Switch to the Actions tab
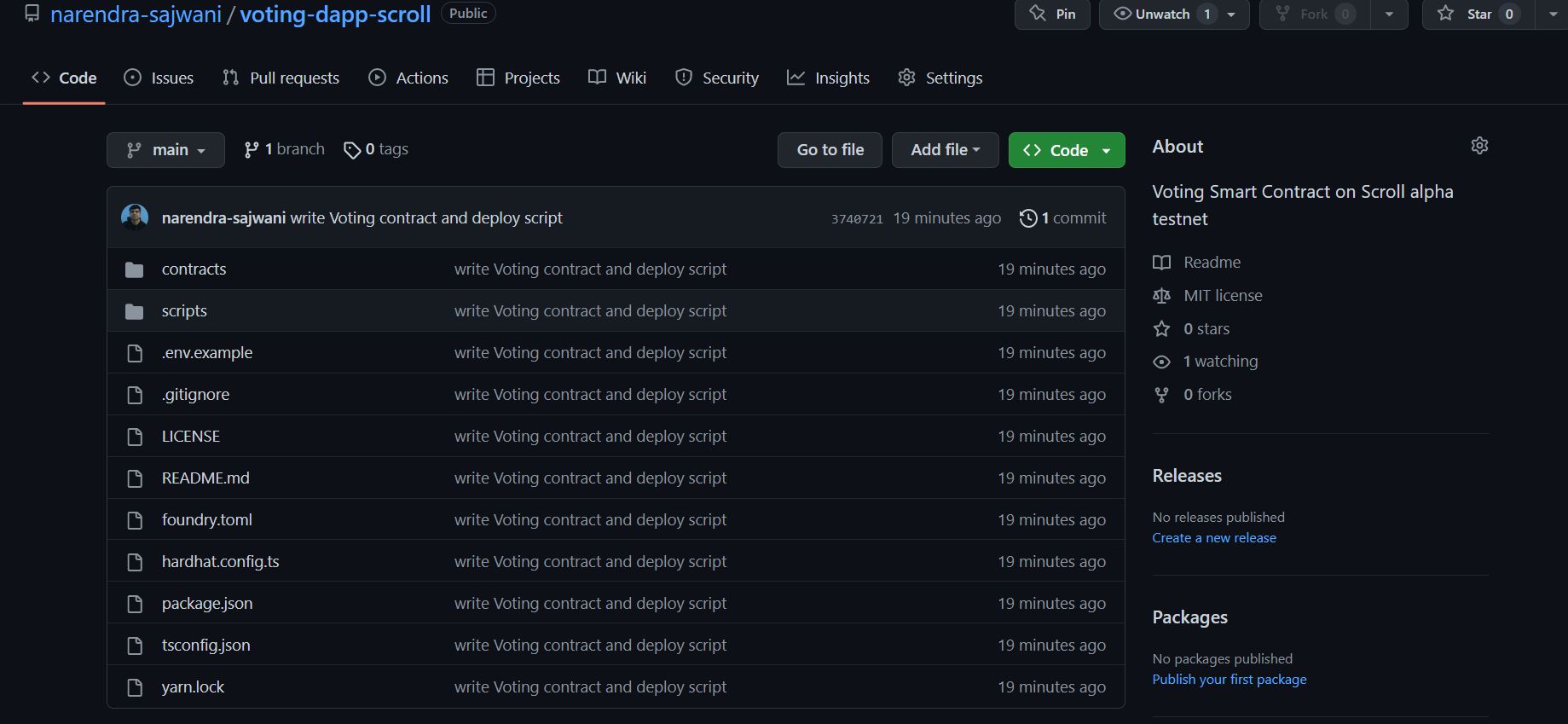This screenshot has height=724, width=1568. (x=408, y=78)
